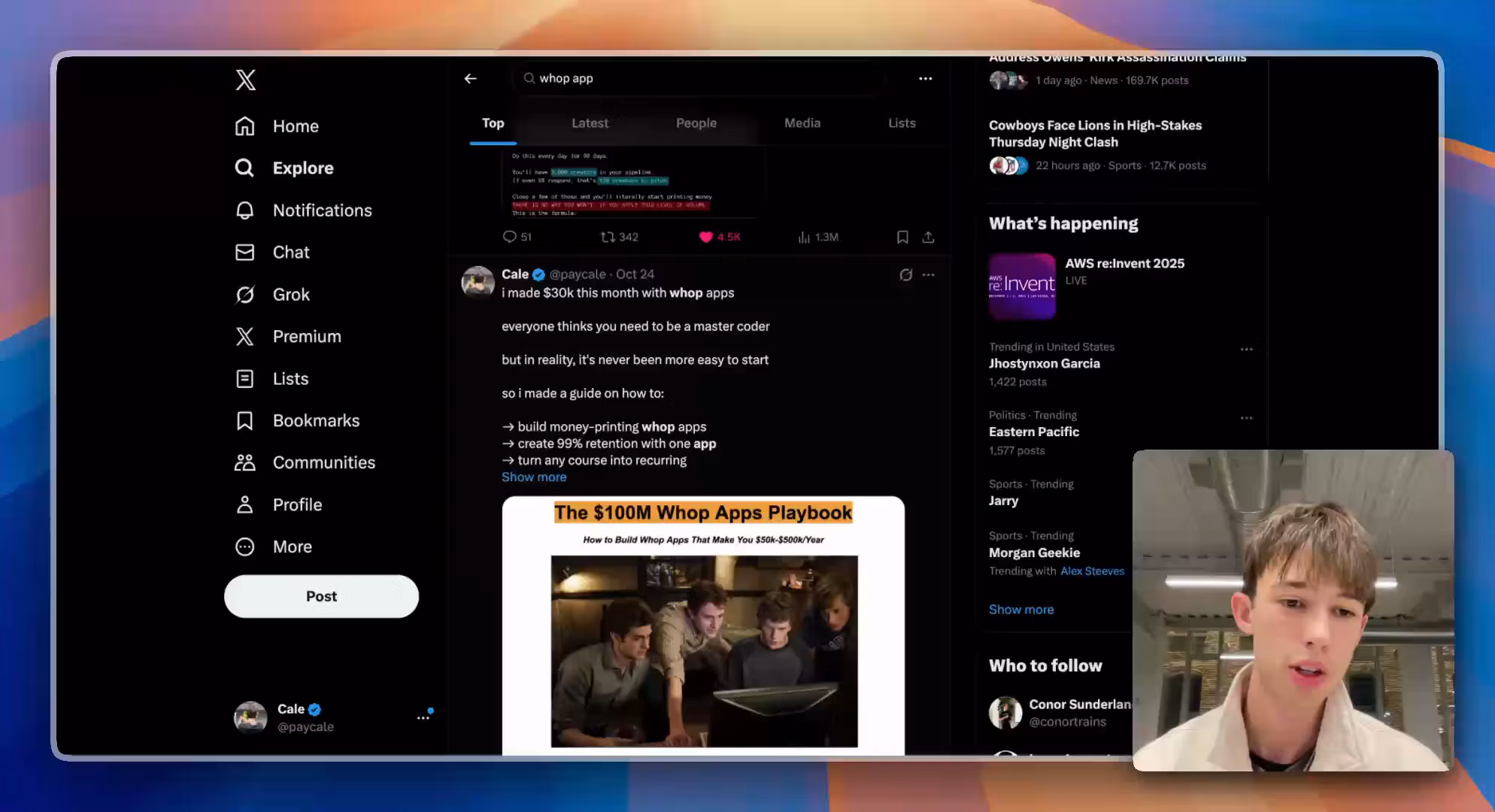1495x812 pixels.
Task: Switch to the Latest tab
Action: (x=590, y=123)
